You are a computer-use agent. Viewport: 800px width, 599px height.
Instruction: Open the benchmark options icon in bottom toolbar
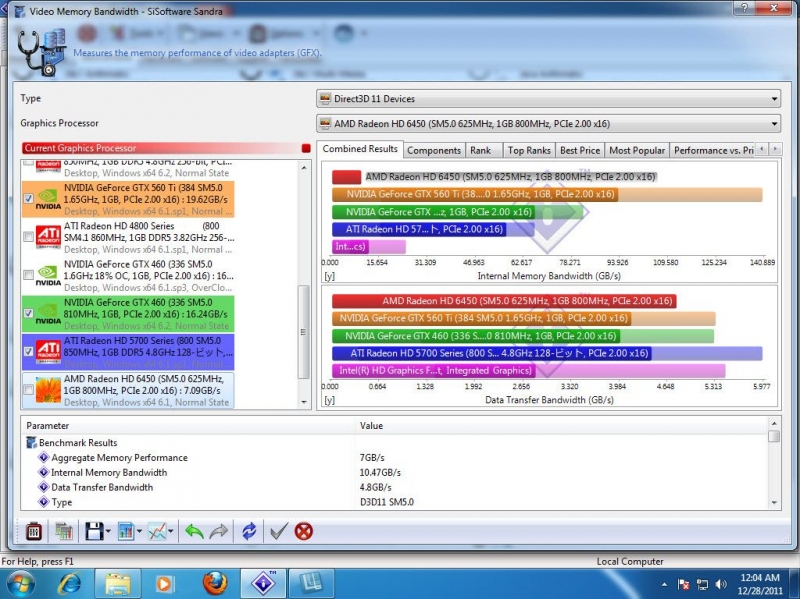click(34, 532)
